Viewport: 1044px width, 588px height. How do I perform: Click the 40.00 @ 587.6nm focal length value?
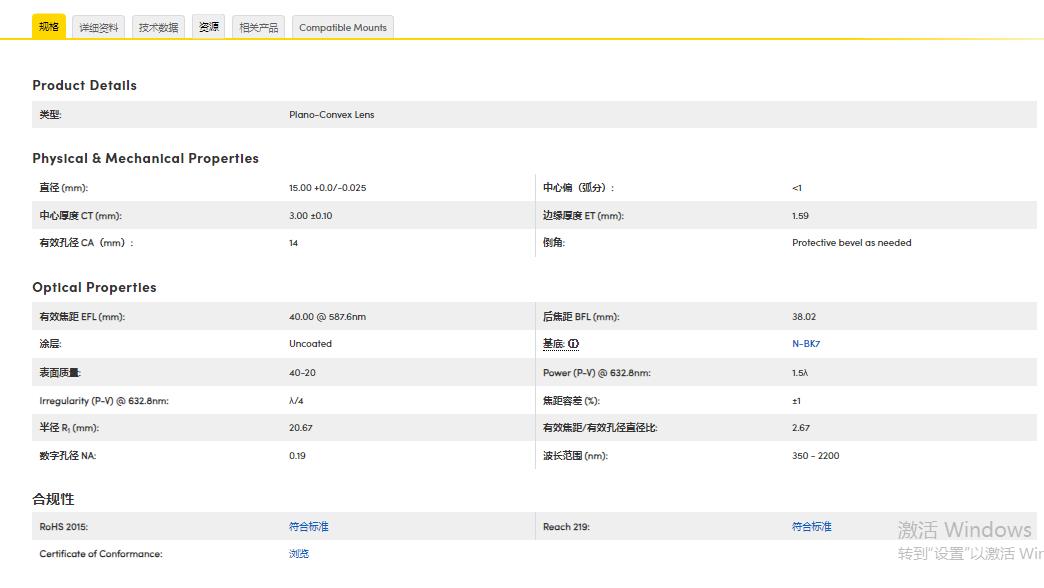coord(327,317)
